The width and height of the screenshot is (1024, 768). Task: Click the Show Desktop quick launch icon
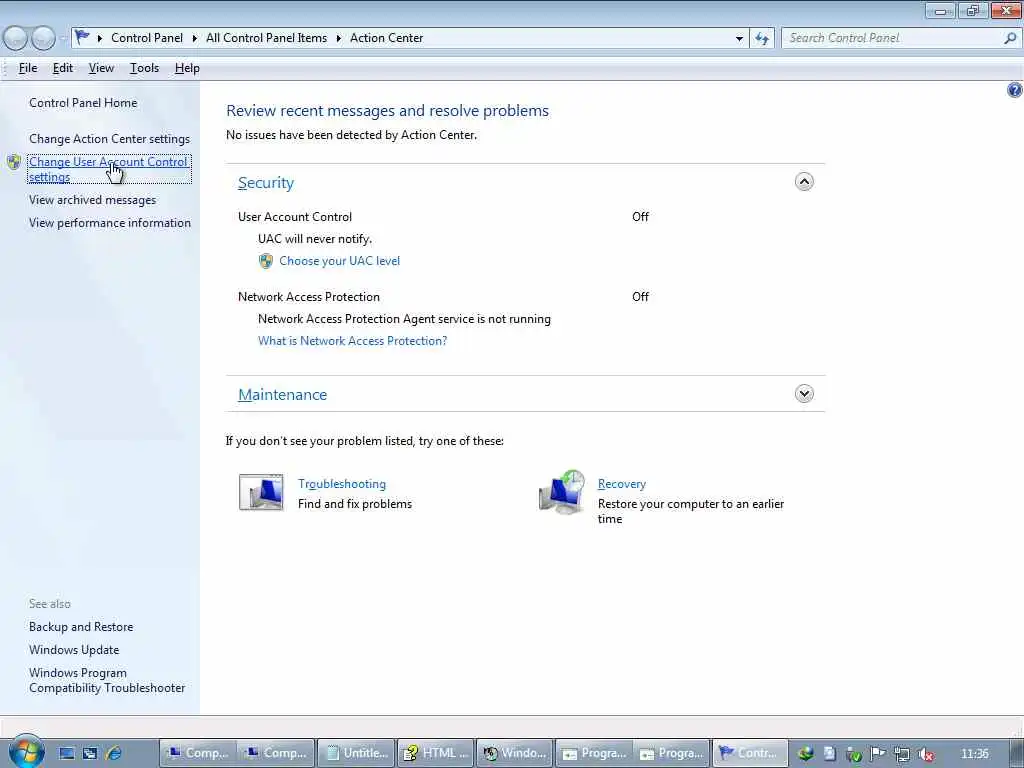coord(67,753)
